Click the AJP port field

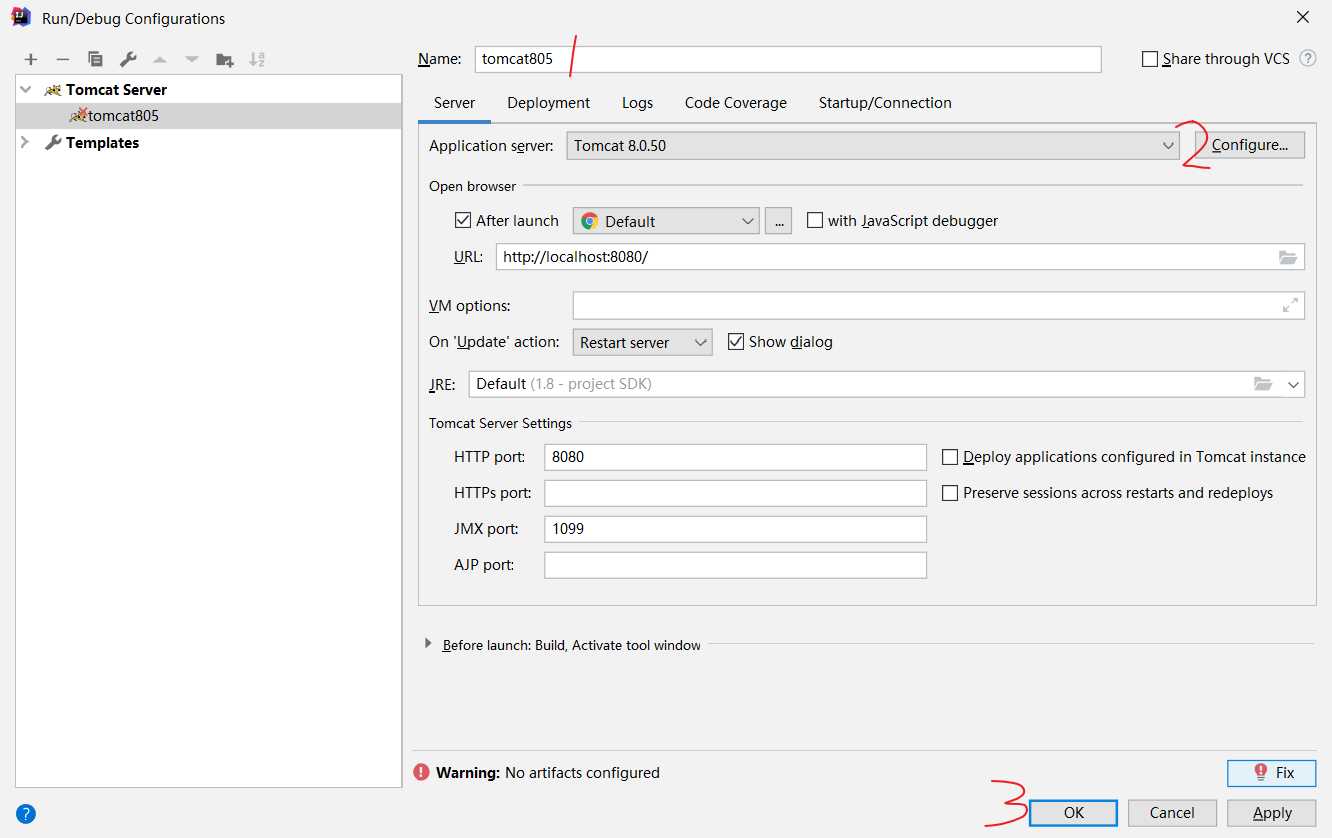[x=735, y=565]
